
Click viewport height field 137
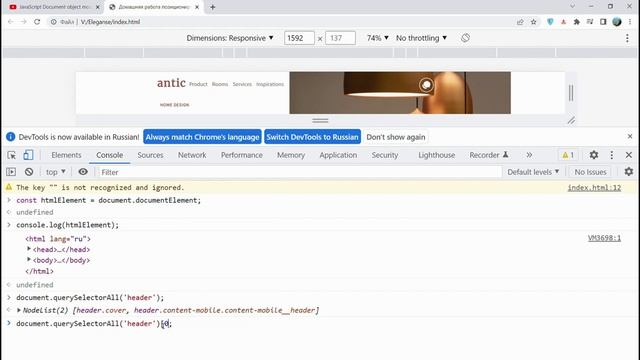340,38
